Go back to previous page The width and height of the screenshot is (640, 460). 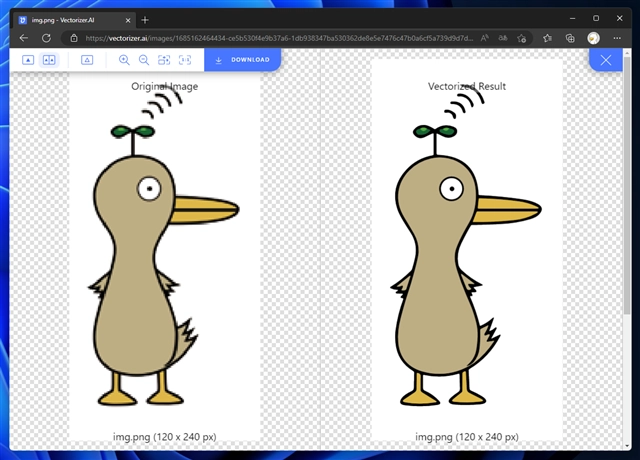pyautogui.click(x=24, y=38)
